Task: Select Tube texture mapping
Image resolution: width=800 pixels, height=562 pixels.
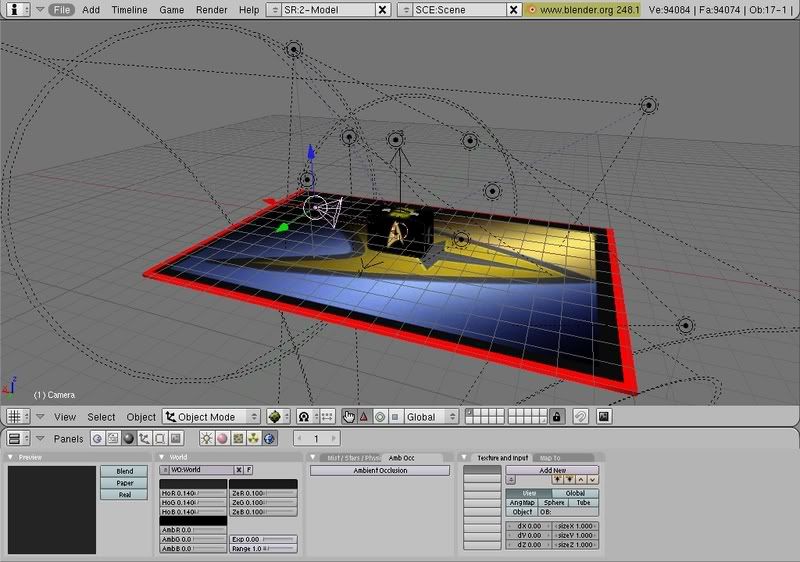Action: pyautogui.click(x=584, y=502)
